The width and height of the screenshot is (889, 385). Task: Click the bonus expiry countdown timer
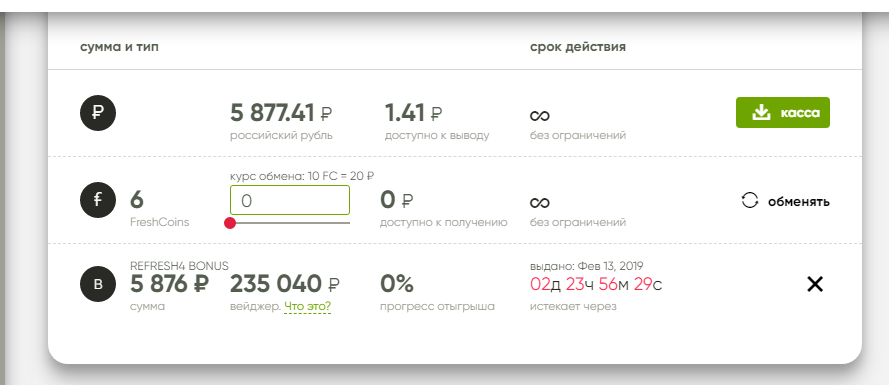pyautogui.click(x=596, y=284)
